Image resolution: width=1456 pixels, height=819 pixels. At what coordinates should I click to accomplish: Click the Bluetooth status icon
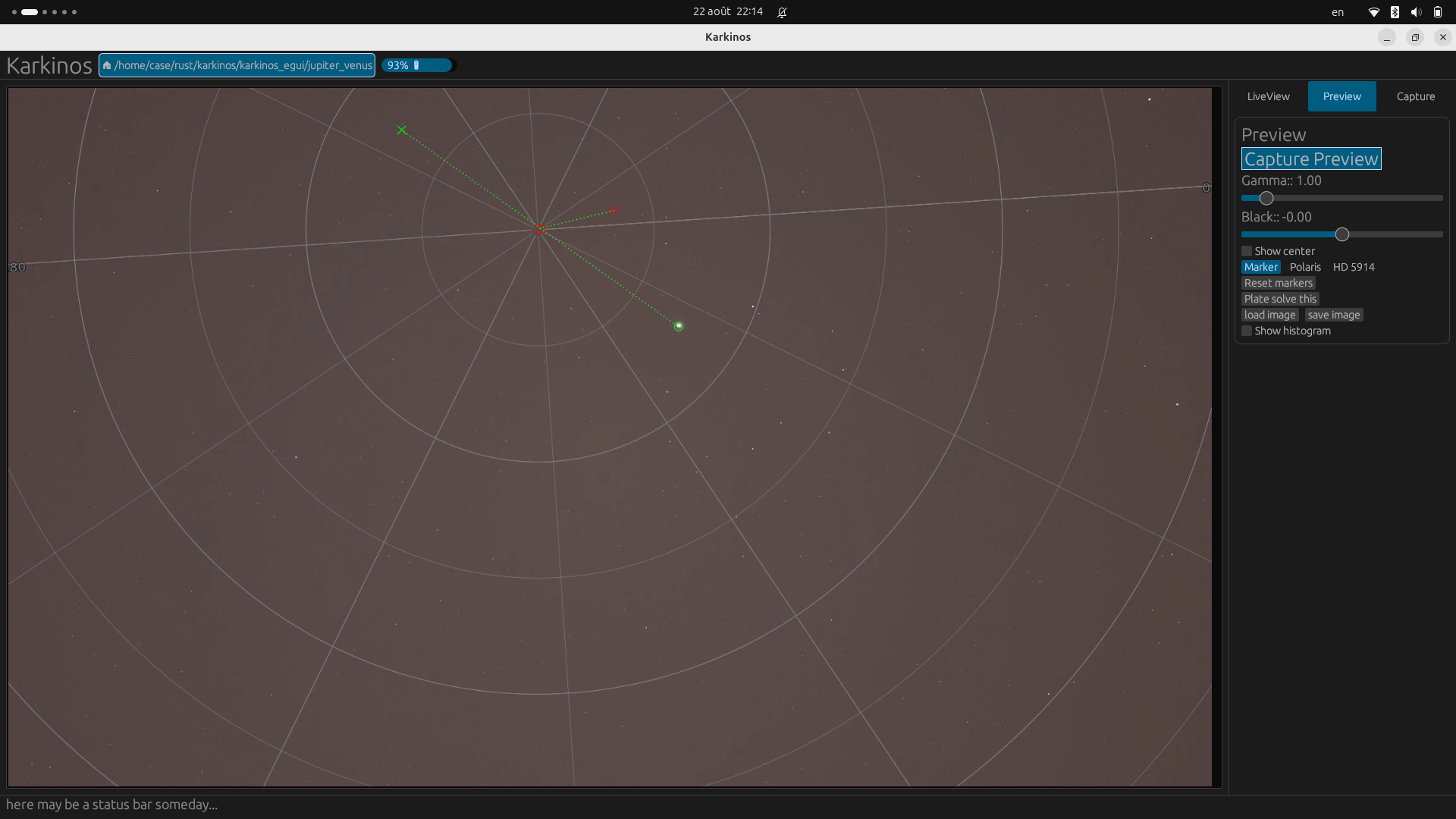[1395, 12]
